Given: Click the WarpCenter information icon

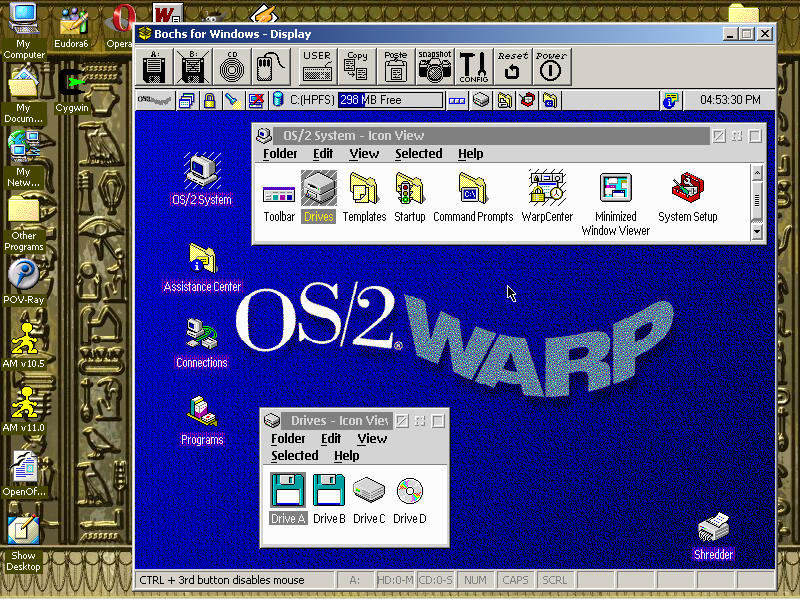Looking at the screenshot, I should pos(670,100).
